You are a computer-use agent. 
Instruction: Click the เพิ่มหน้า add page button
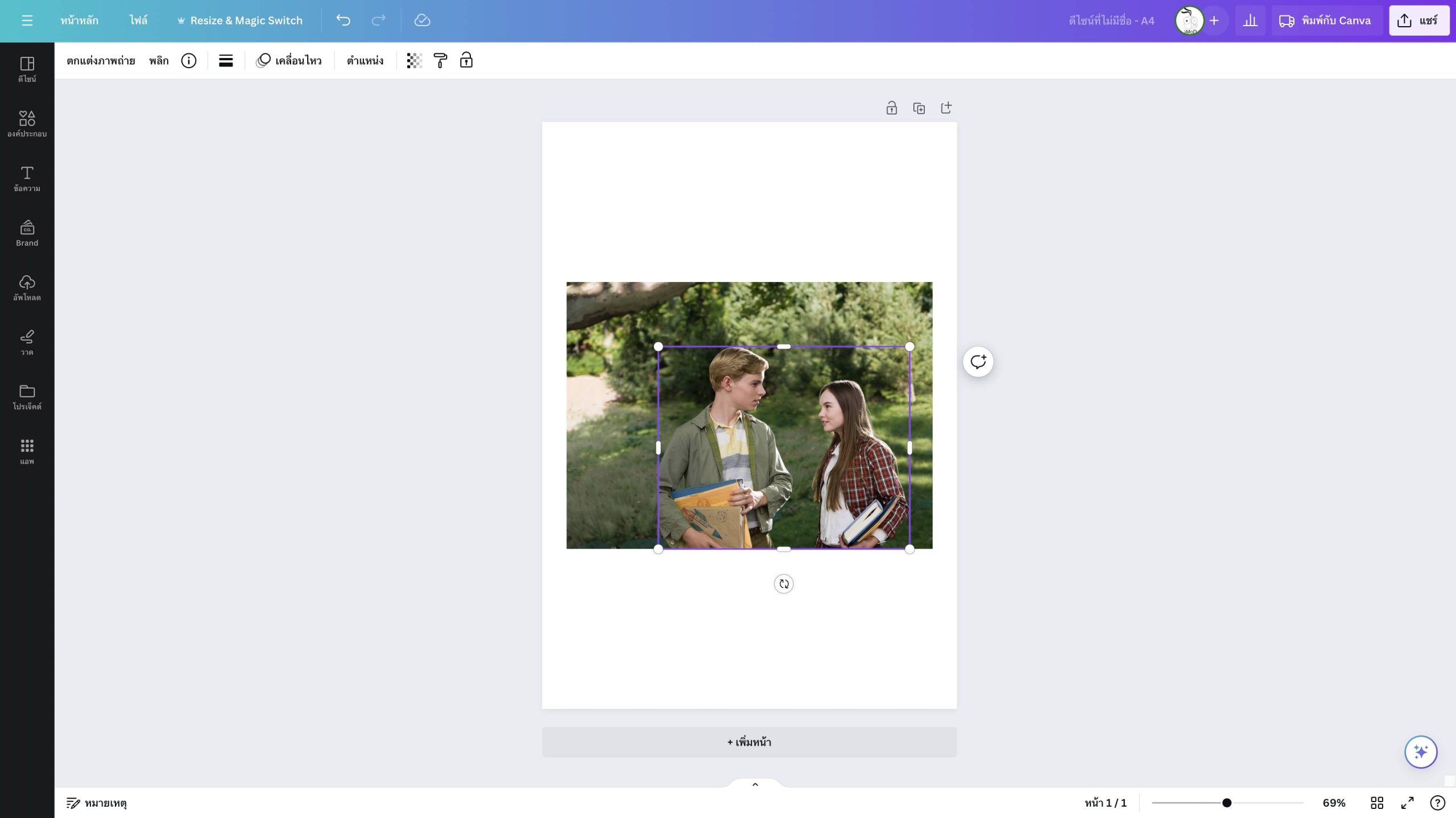point(749,742)
